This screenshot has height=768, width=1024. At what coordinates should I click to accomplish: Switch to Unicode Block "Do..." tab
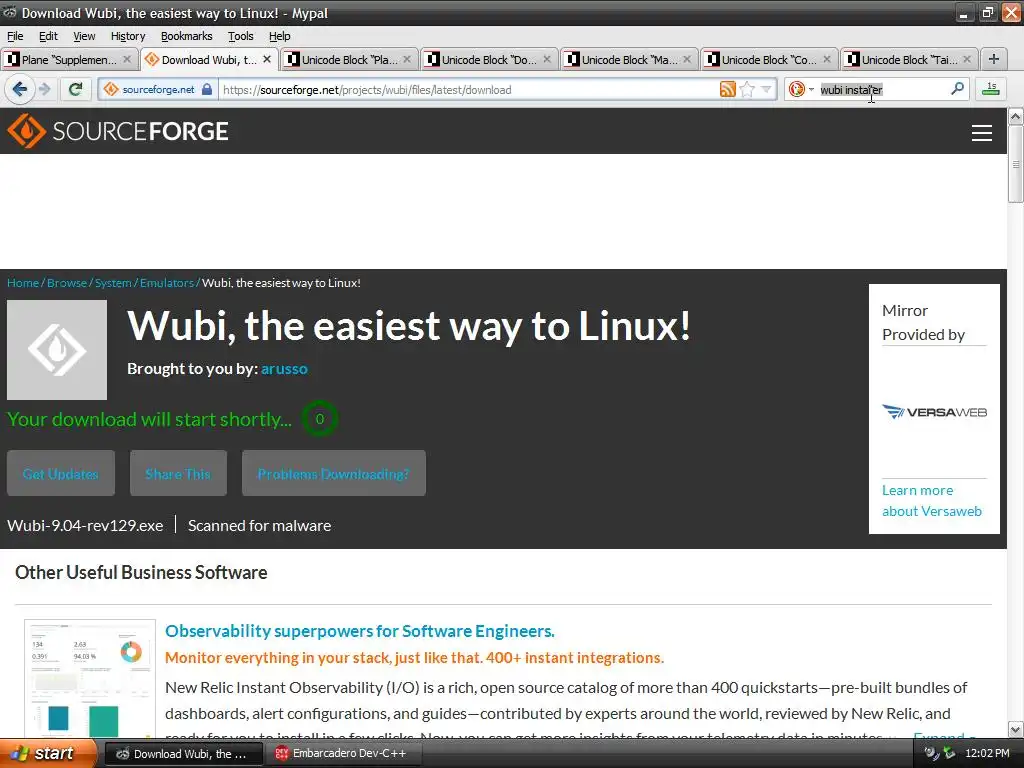(489, 59)
